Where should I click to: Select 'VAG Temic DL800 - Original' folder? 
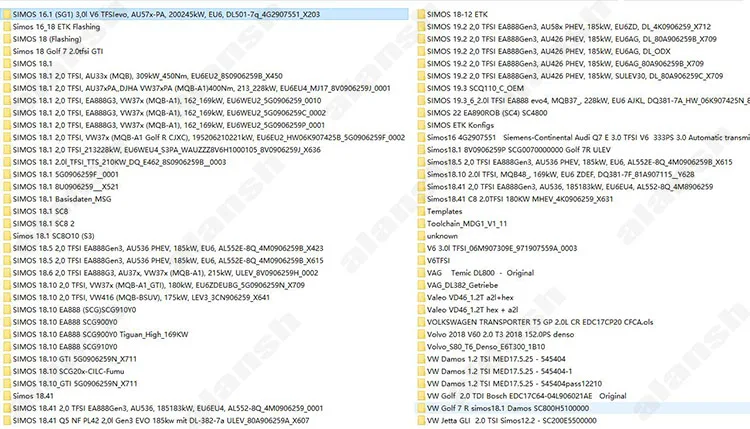tap(480, 273)
